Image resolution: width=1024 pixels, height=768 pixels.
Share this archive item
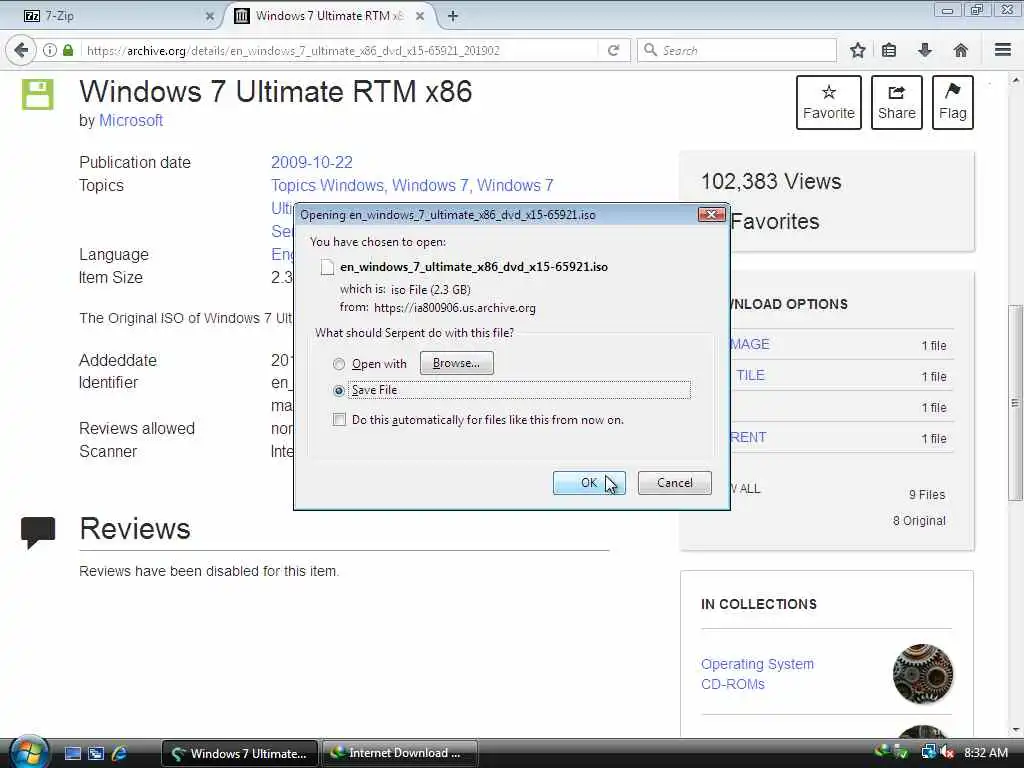(x=897, y=103)
